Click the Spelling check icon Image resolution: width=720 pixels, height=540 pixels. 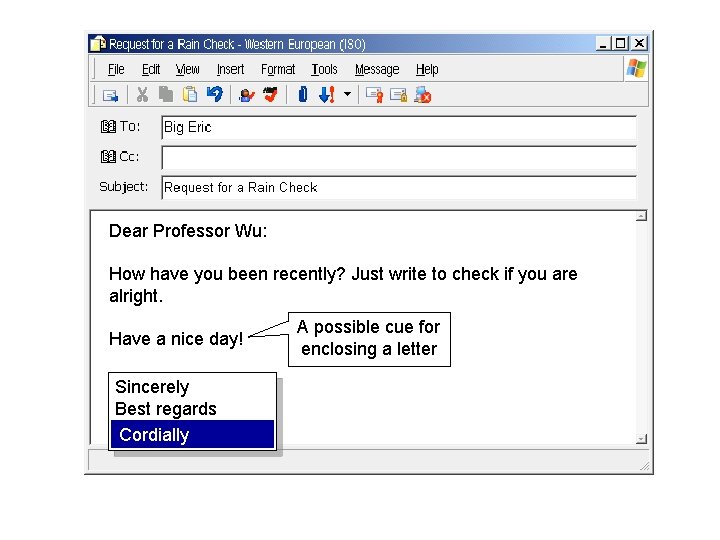(x=270, y=95)
